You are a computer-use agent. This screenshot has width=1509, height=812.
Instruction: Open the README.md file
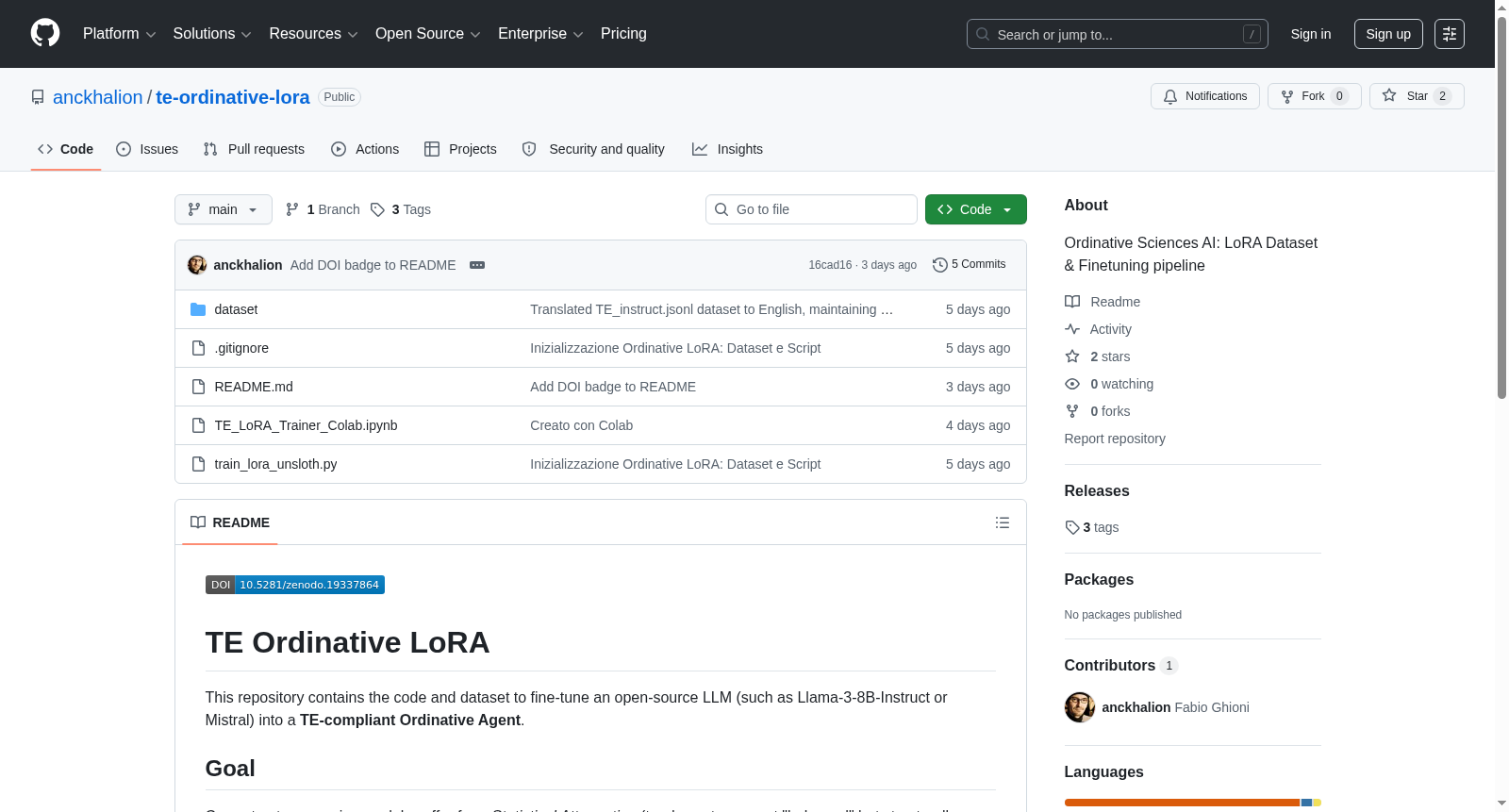[x=254, y=387]
